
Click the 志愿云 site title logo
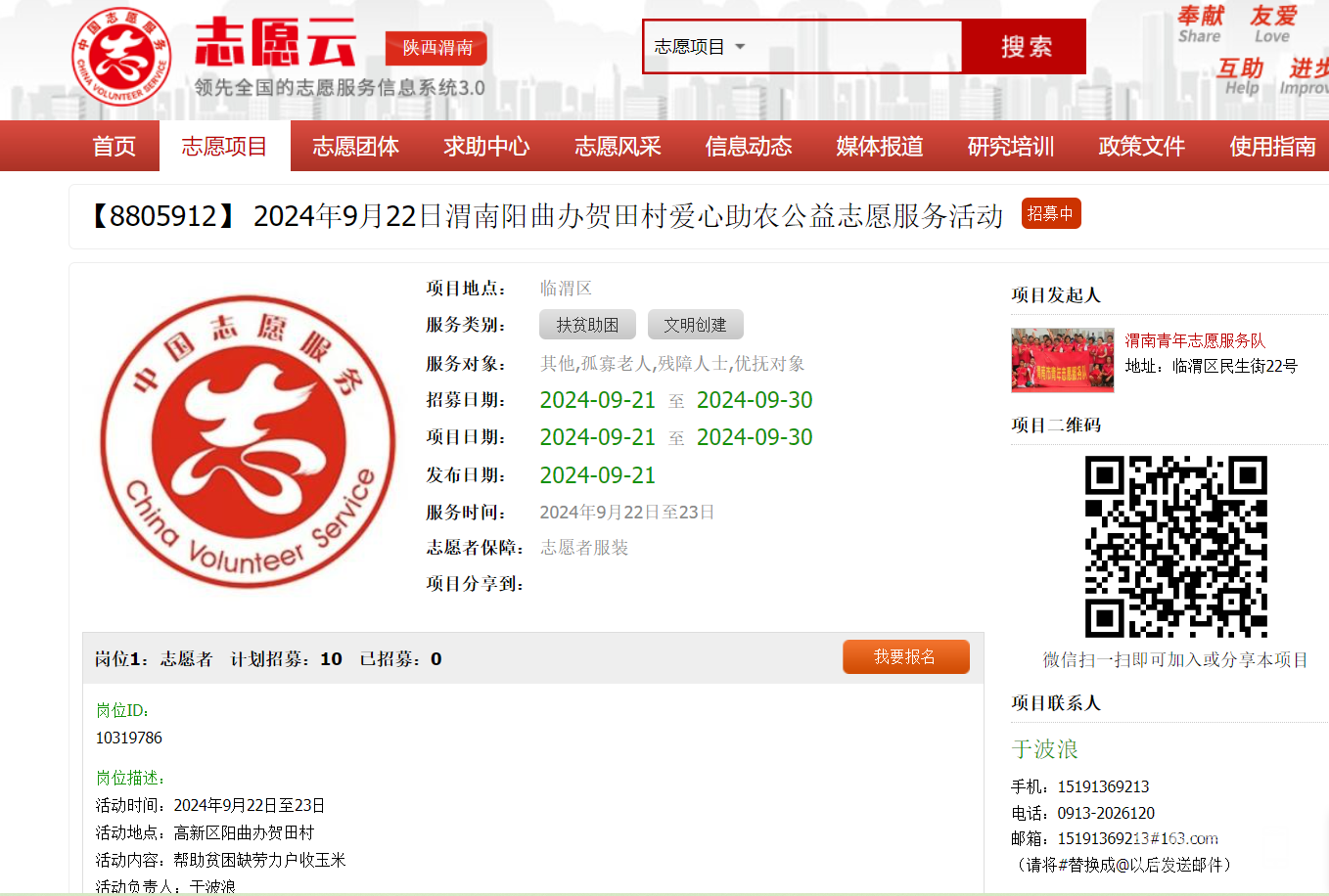tap(275, 43)
